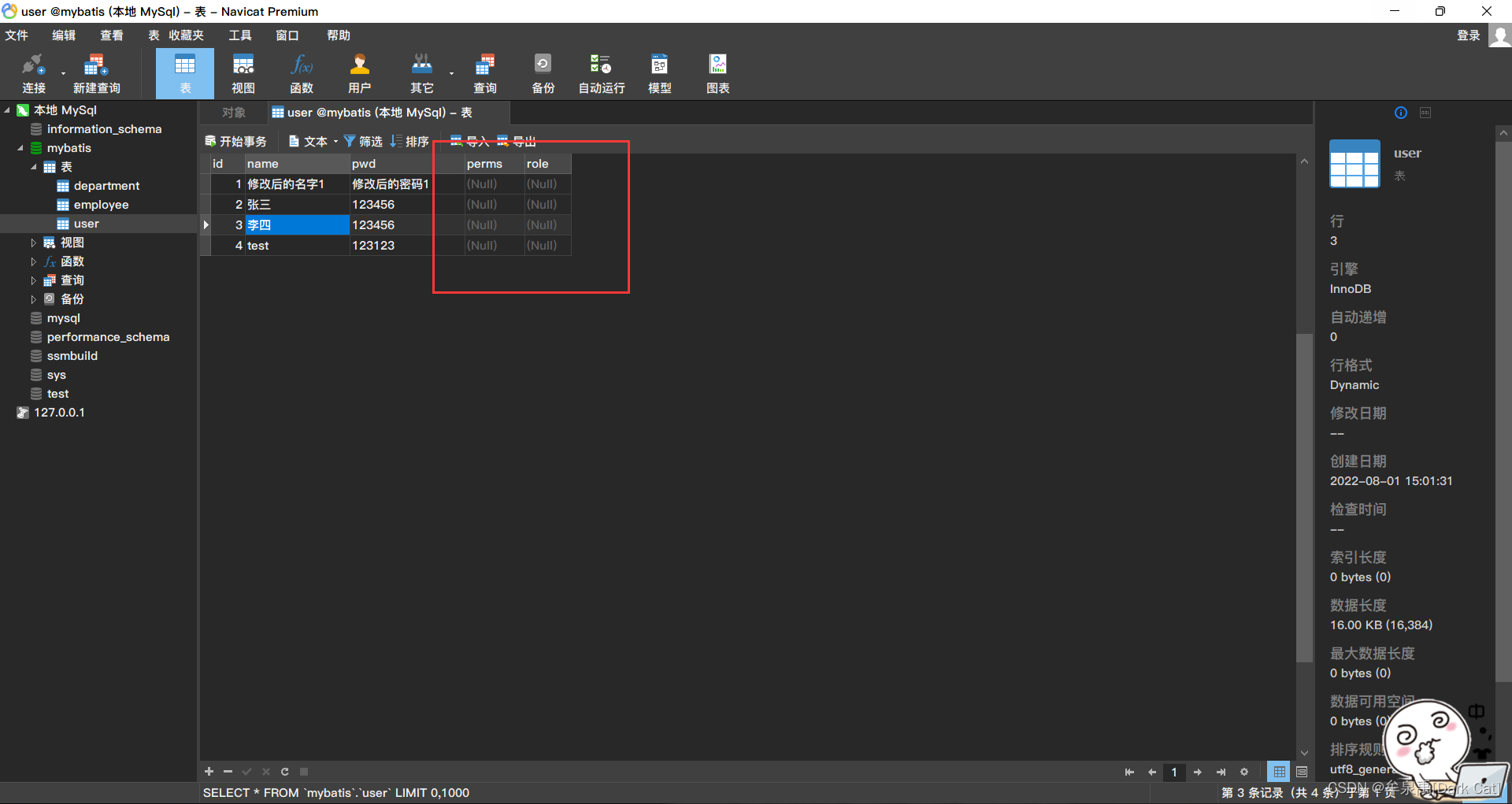Collapse the 表 tables node

coord(34,167)
